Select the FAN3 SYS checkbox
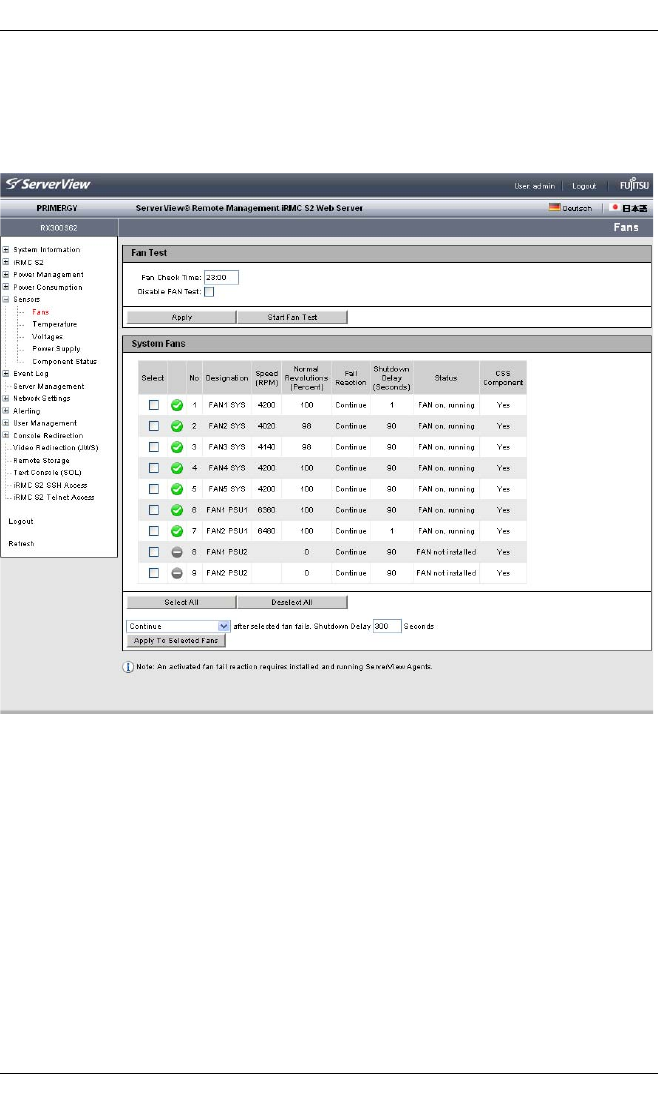 (x=154, y=447)
